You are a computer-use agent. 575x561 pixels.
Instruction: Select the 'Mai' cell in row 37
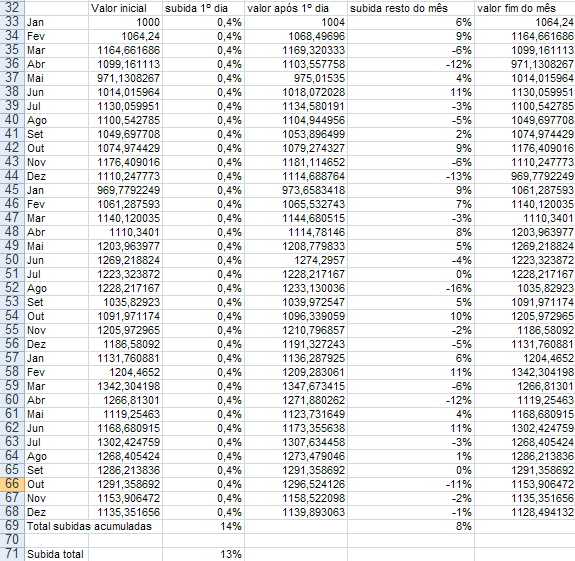coord(57,78)
